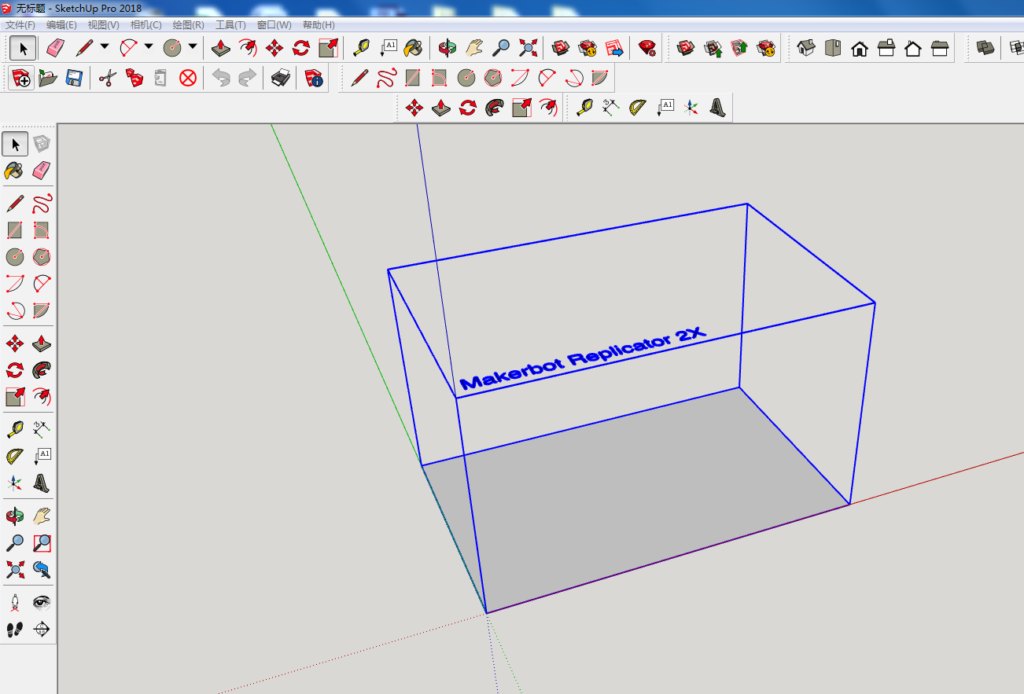The width and height of the screenshot is (1024, 694).
Task: Undo the last action
Action: click(x=221, y=78)
